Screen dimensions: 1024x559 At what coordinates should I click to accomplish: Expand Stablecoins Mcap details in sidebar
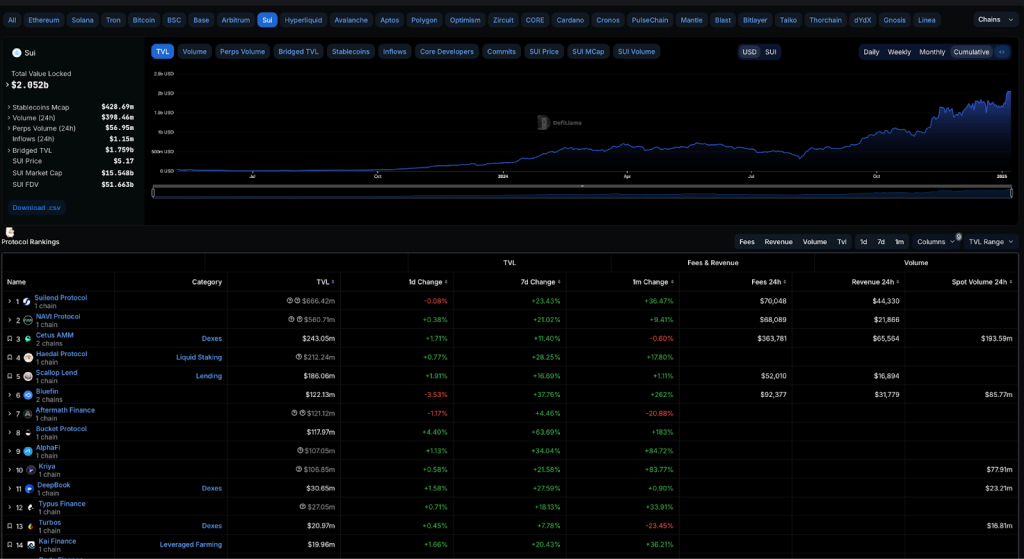(x=8, y=107)
